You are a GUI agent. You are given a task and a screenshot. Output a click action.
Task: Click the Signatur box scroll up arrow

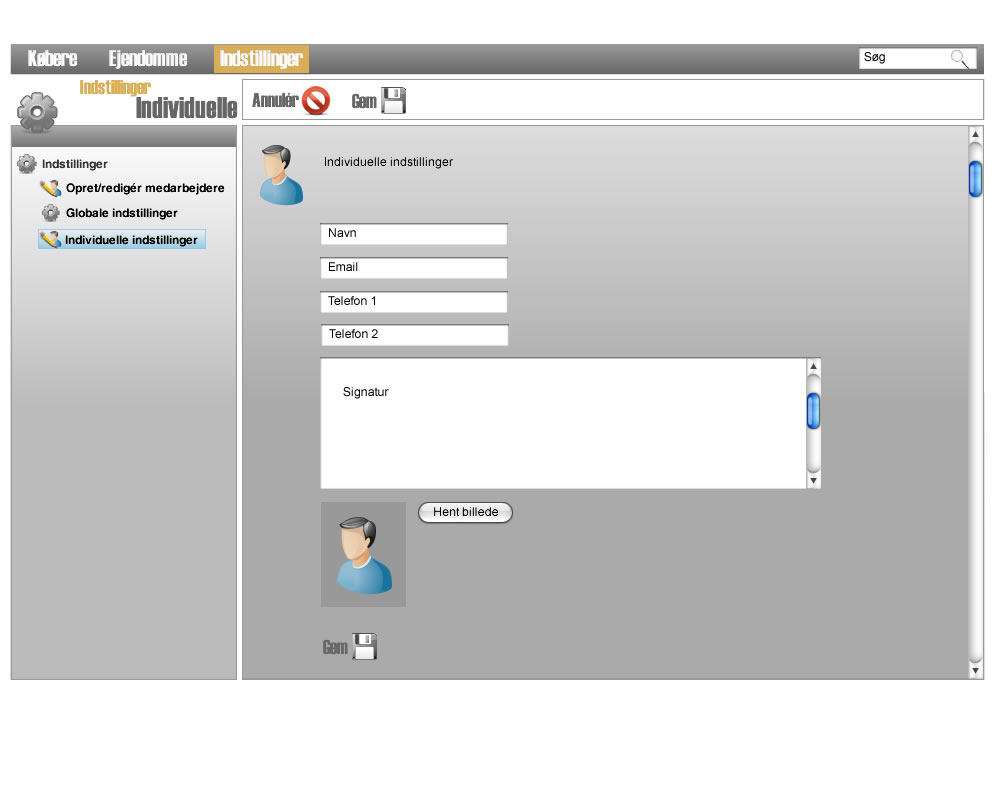coord(813,366)
